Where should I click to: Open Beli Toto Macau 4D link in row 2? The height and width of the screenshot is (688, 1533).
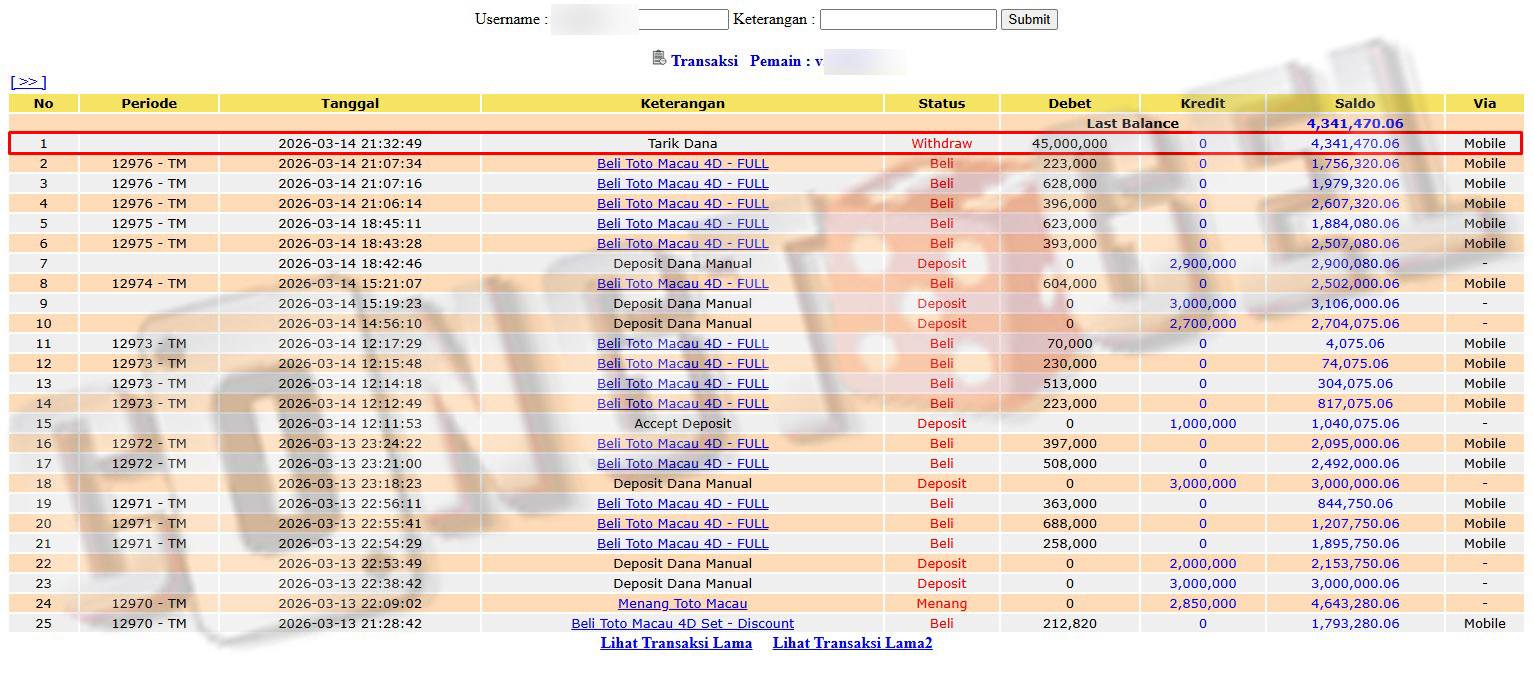[682, 164]
